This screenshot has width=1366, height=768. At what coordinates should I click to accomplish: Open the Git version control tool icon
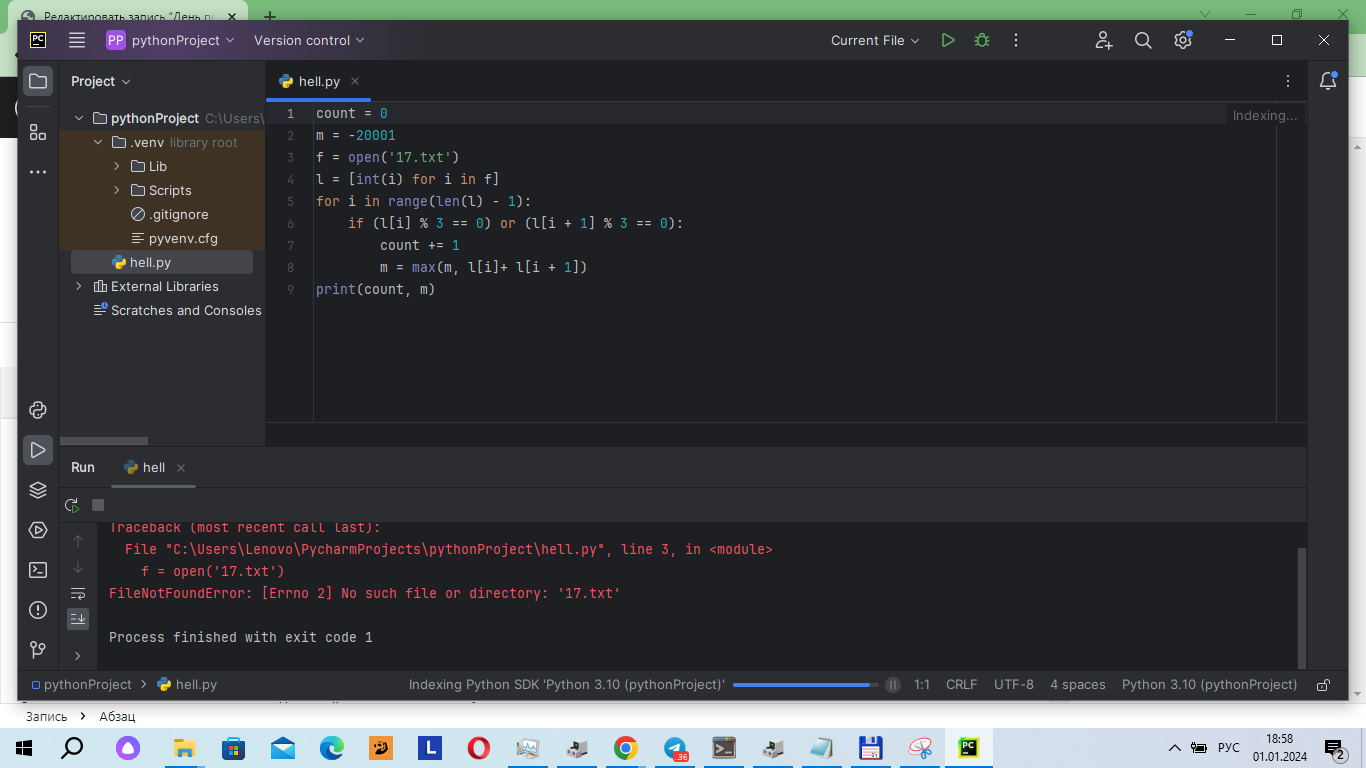(x=38, y=650)
